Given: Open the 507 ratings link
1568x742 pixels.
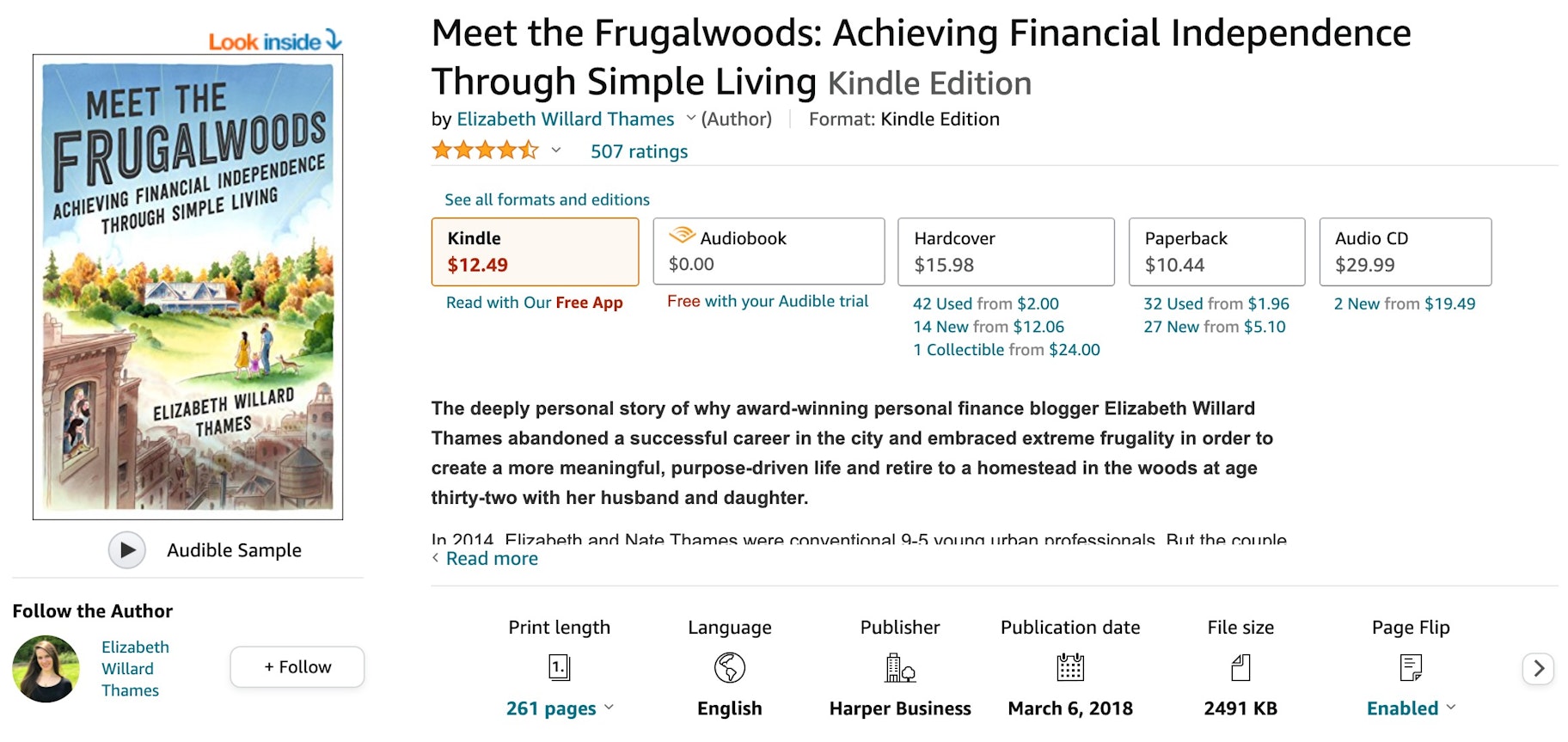Looking at the screenshot, I should coord(639,151).
